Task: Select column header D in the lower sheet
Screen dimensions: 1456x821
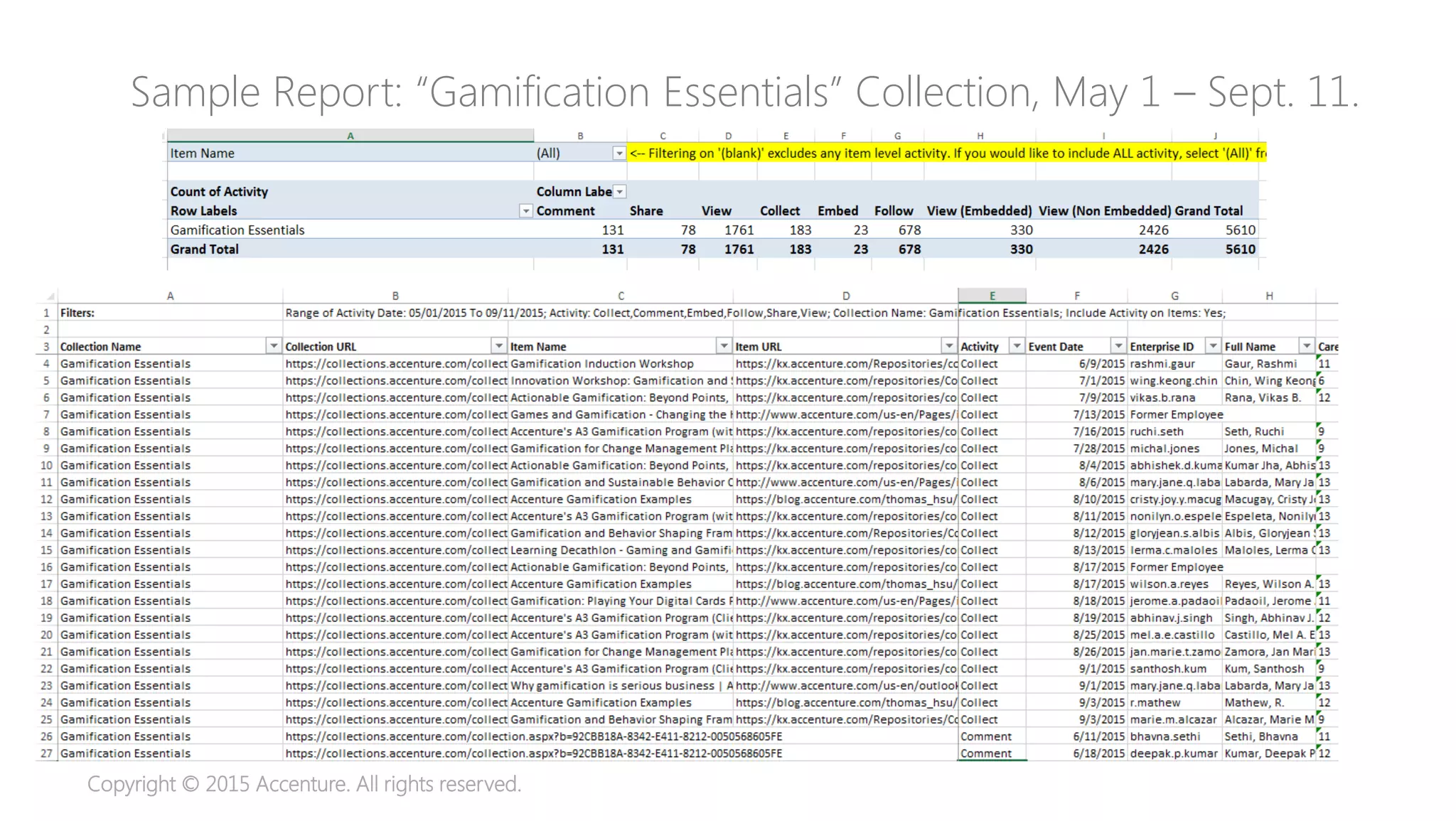Action: click(x=845, y=296)
